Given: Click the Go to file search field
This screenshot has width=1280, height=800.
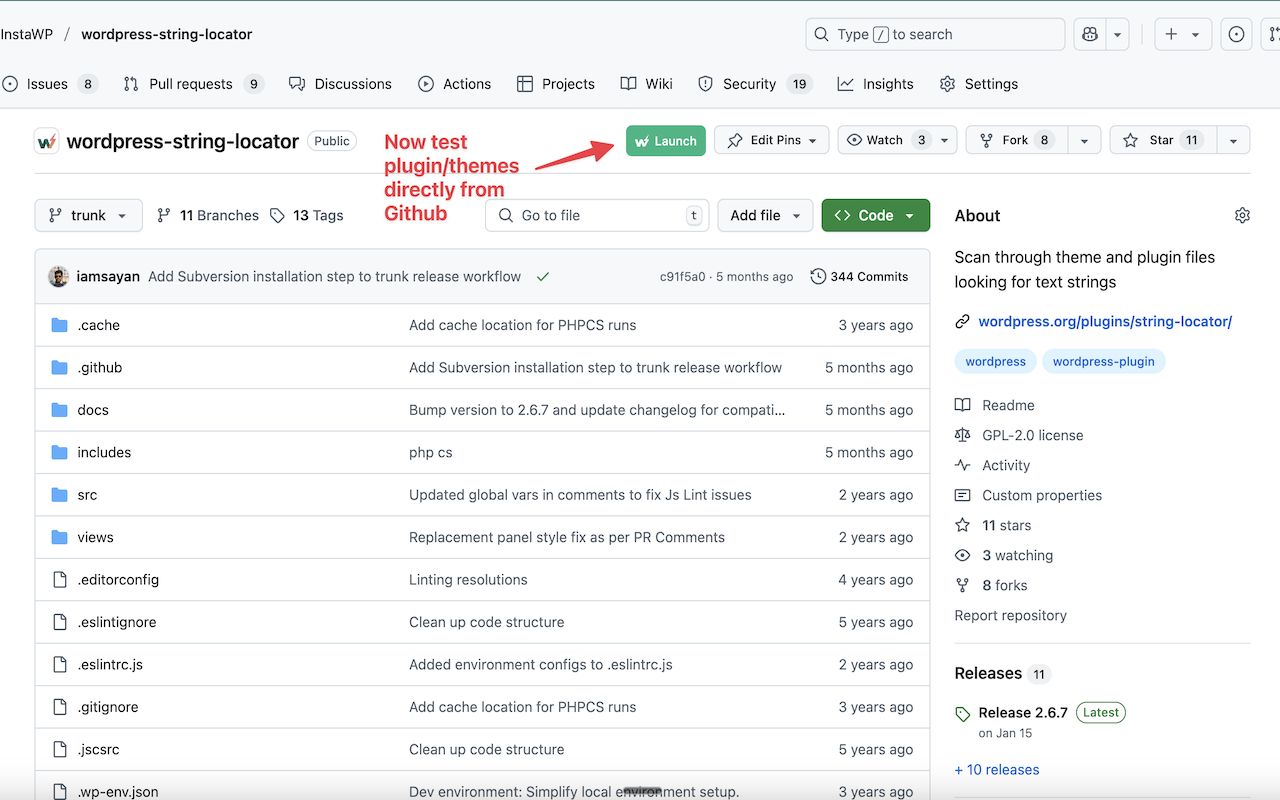Looking at the screenshot, I should [596, 215].
